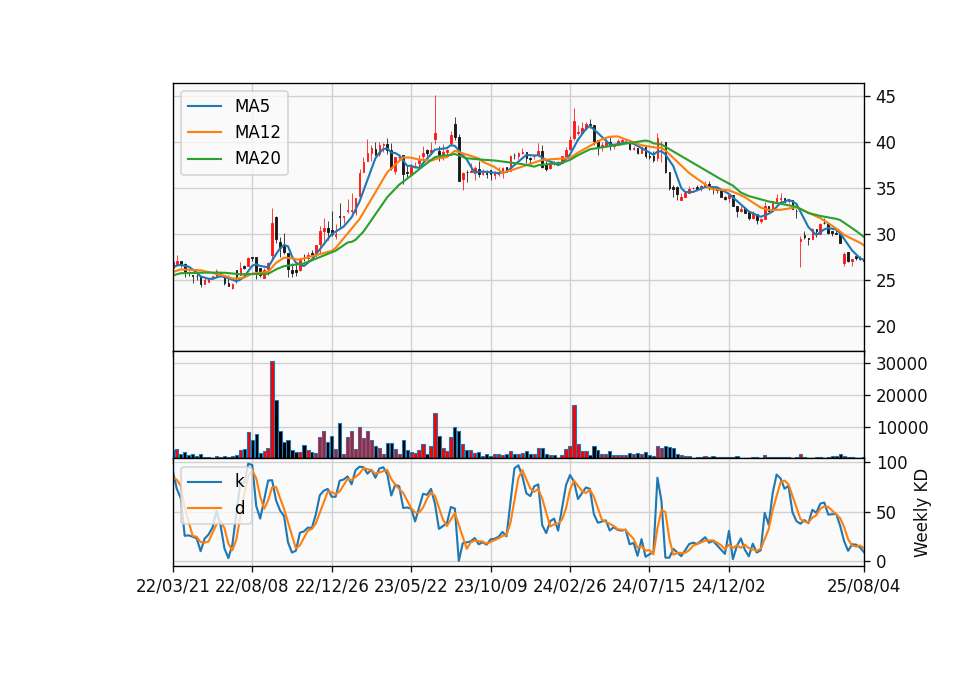Click the 22/12/26 date tick label
The image size is (960, 690).
point(332,586)
